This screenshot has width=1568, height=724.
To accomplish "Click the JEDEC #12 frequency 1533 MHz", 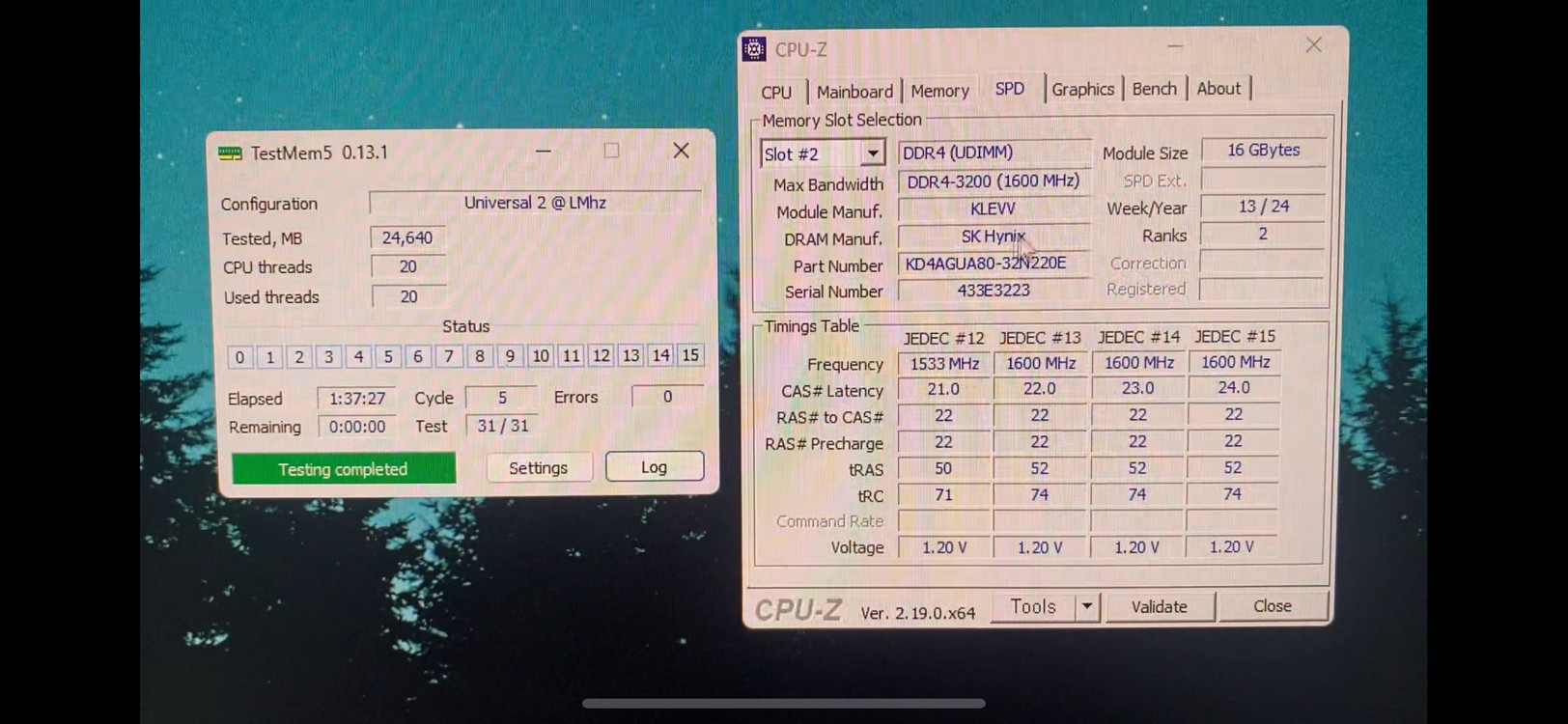I will pos(944,363).
